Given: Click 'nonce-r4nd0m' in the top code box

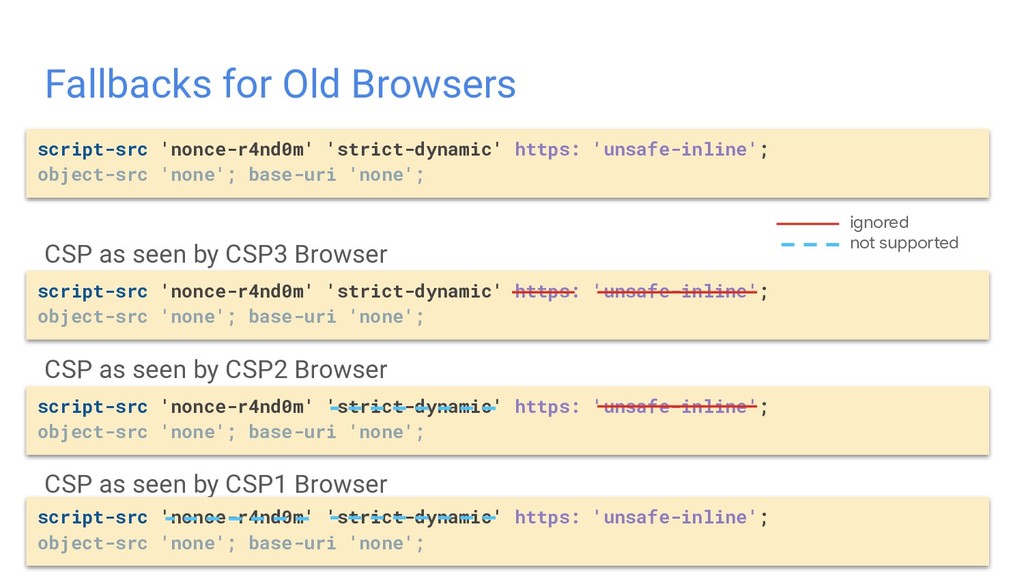Looking at the screenshot, I should pos(237,150).
